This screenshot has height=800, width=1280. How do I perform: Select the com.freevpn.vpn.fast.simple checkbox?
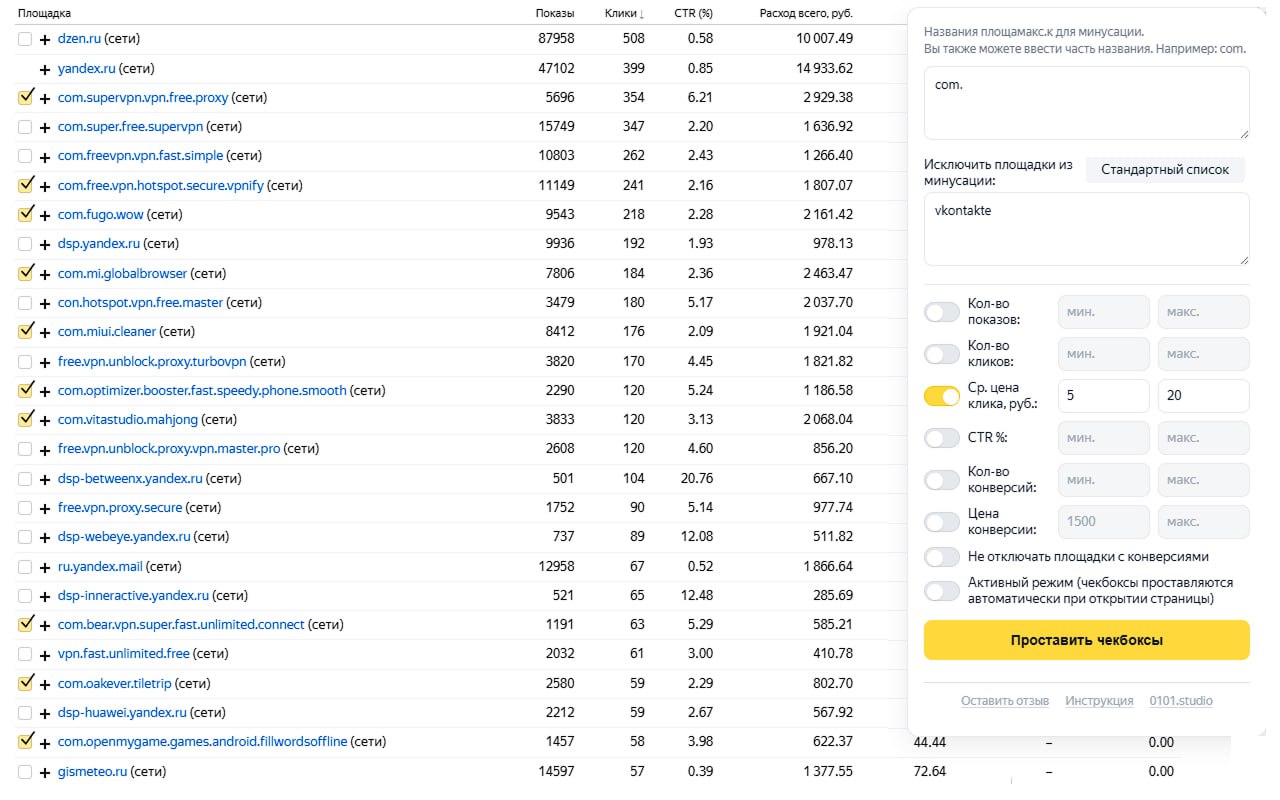pyautogui.click(x=25, y=156)
